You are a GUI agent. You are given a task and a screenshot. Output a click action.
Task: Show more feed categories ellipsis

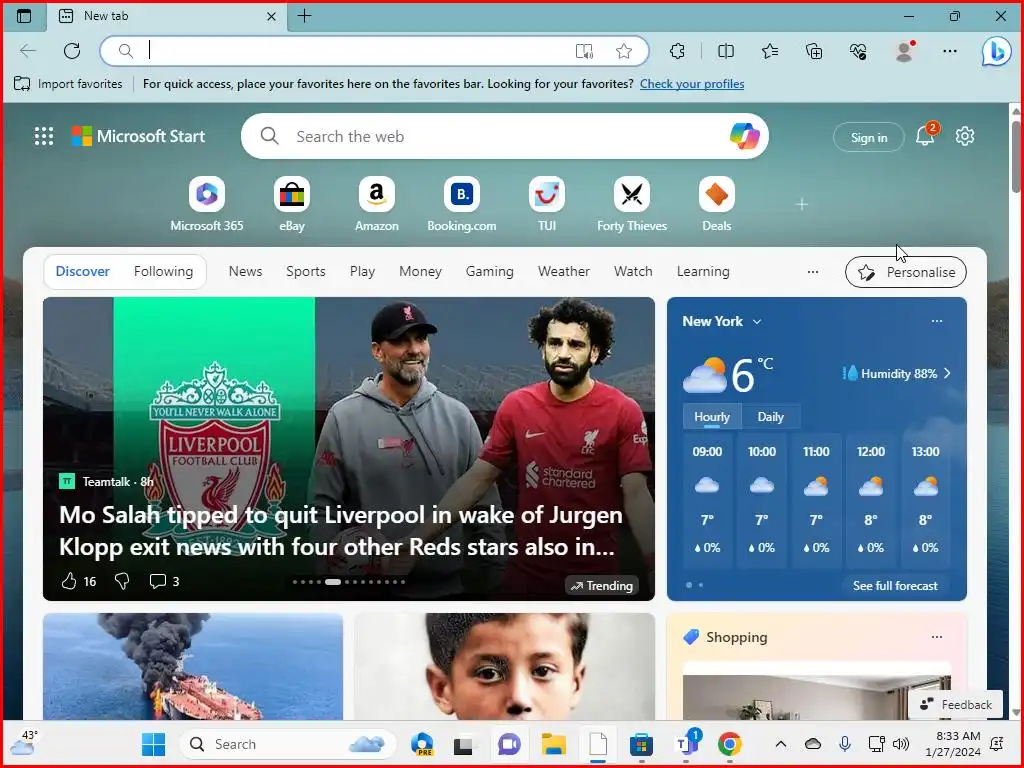pyautogui.click(x=813, y=272)
